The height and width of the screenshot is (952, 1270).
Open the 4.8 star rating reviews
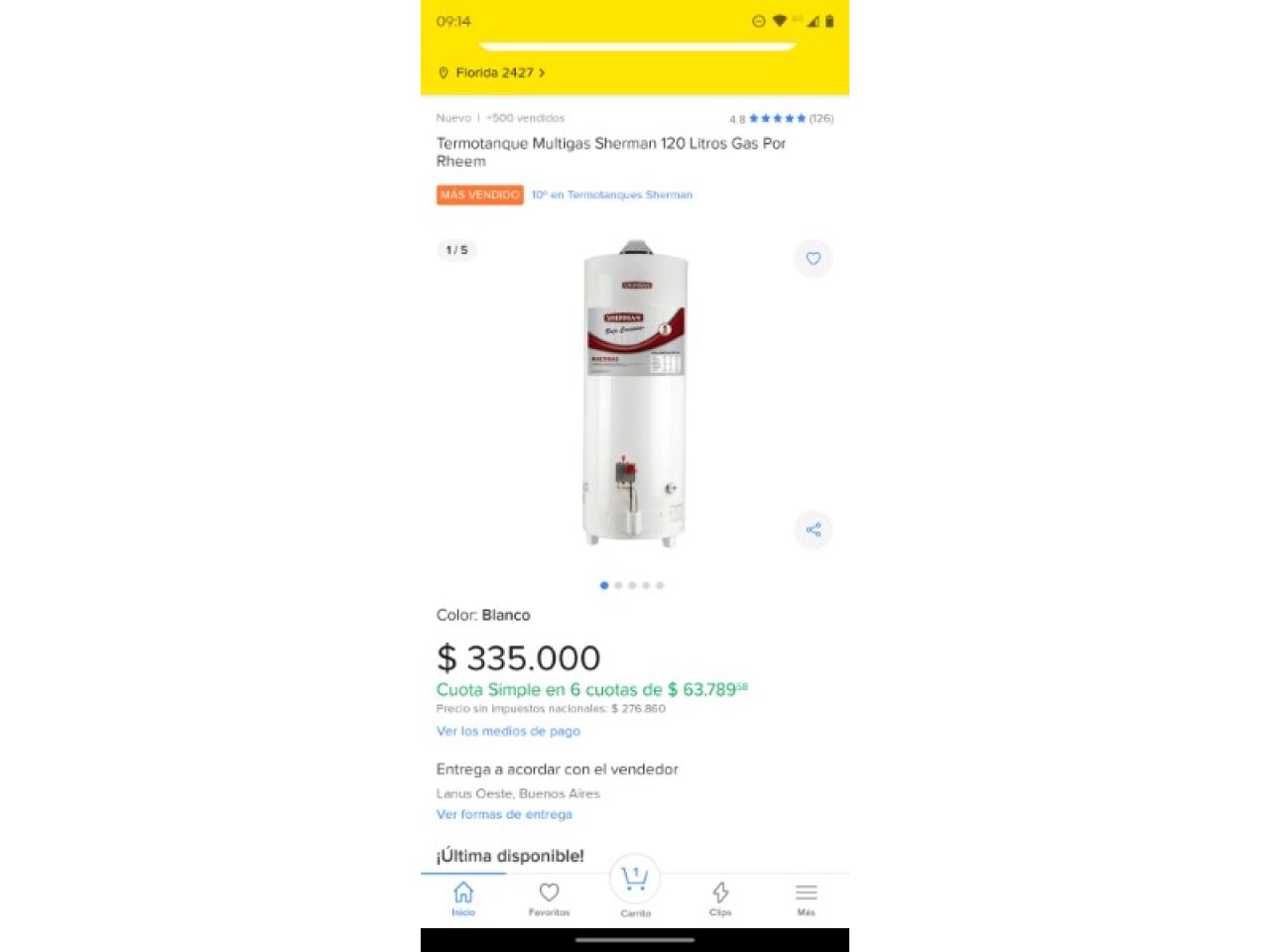tap(781, 118)
